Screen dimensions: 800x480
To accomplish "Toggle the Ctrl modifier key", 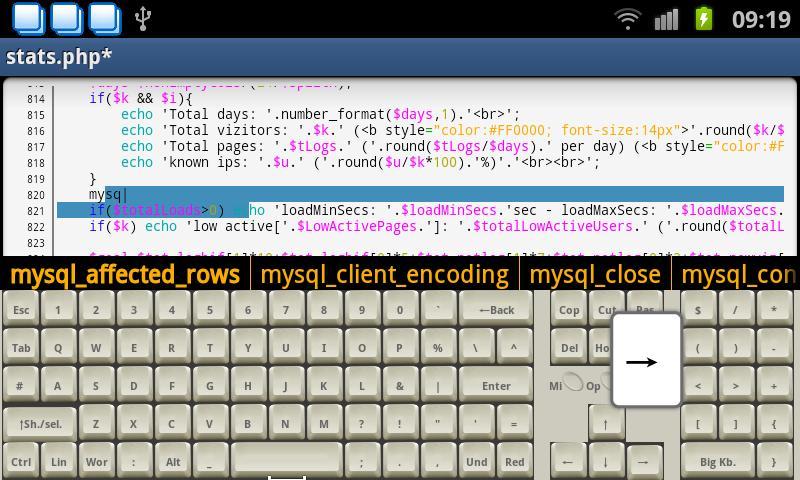I will 21,462.
